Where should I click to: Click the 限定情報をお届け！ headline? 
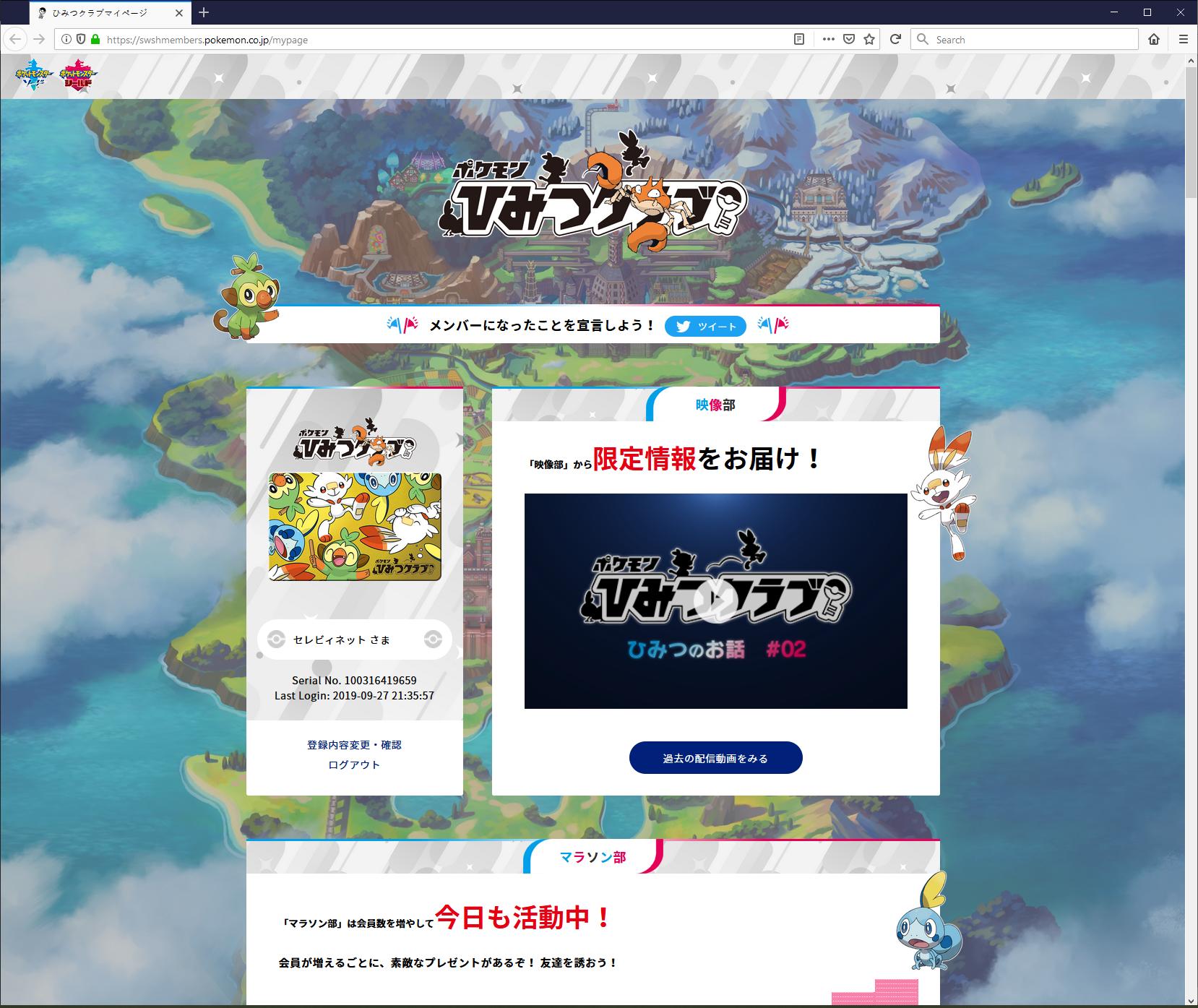(x=708, y=459)
